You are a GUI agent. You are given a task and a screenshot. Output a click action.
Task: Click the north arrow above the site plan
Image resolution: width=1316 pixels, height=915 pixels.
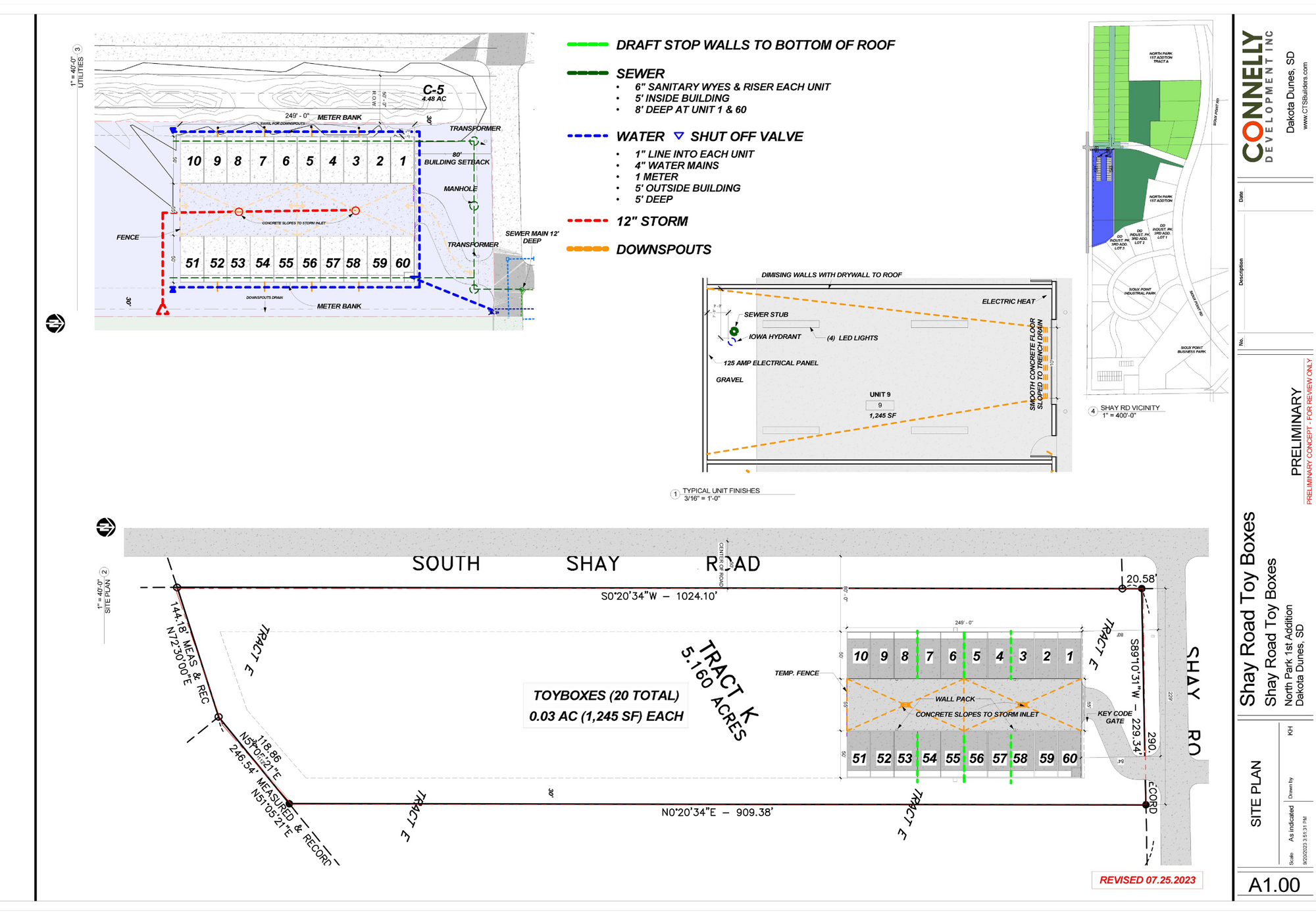click(x=106, y=527)
